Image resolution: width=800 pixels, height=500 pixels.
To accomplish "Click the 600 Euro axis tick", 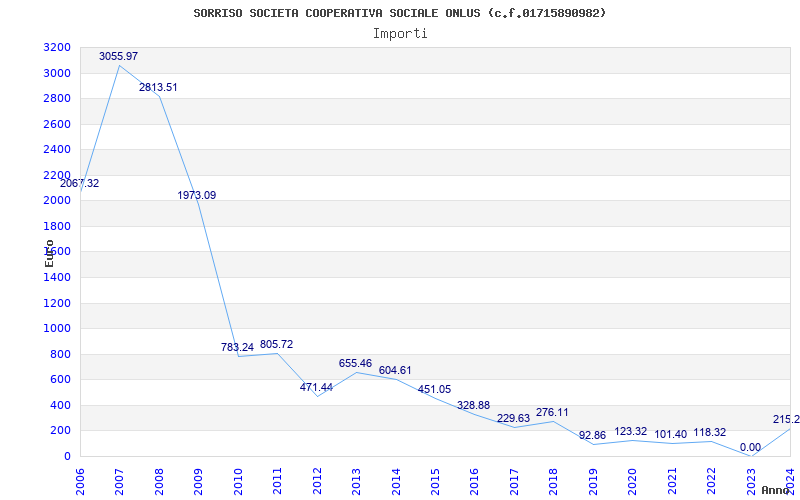I will coord(60,380).
